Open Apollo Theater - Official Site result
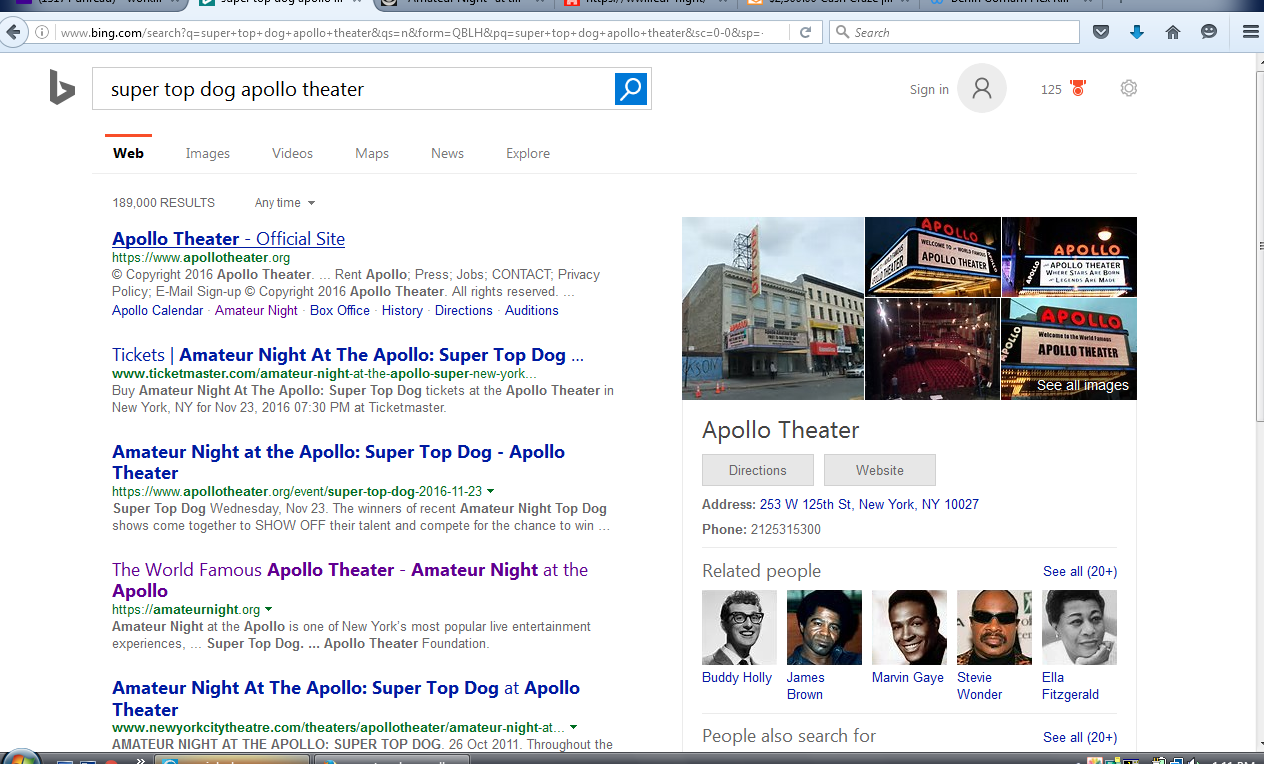 point(228,238)
